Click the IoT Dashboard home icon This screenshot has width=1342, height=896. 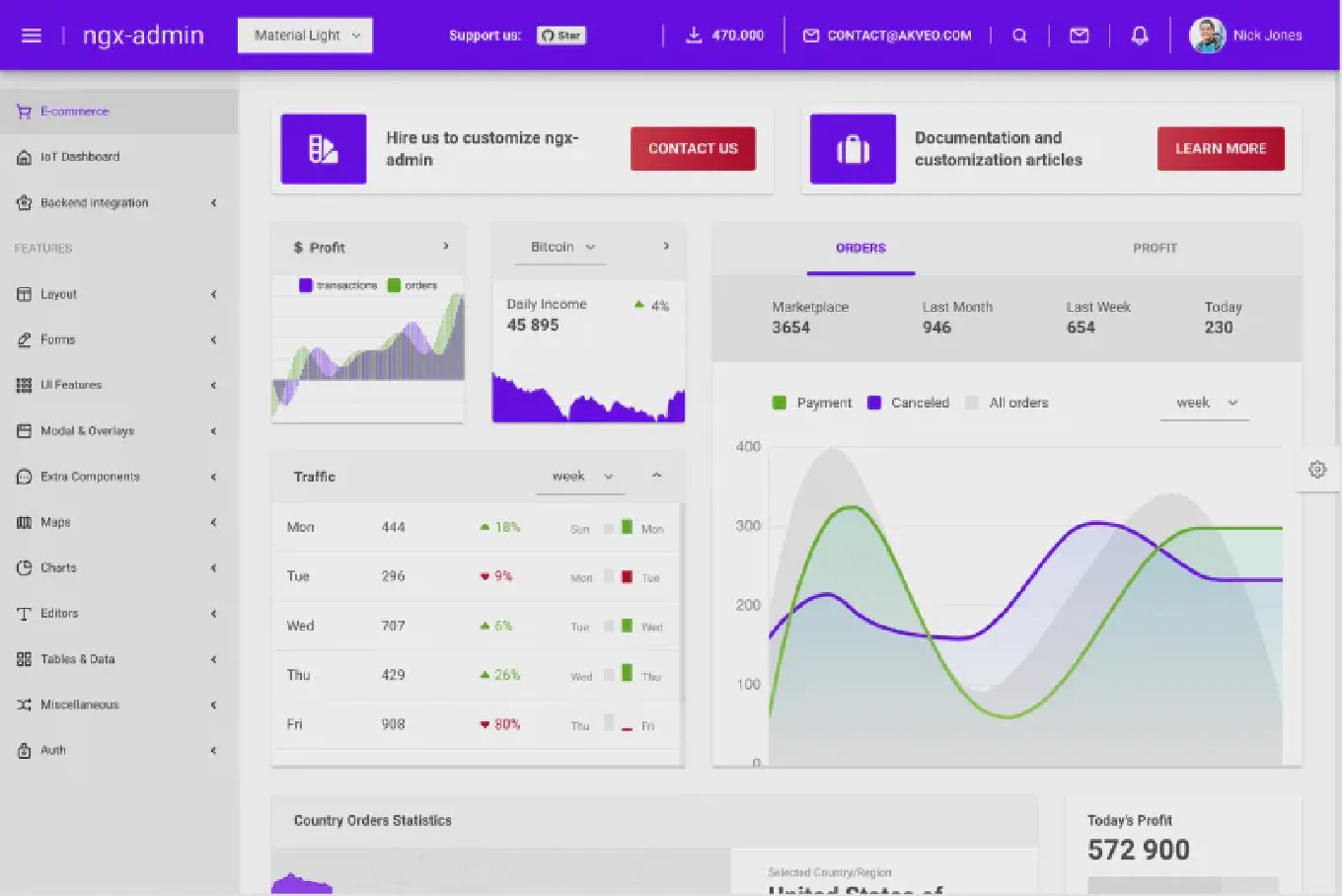24,157
